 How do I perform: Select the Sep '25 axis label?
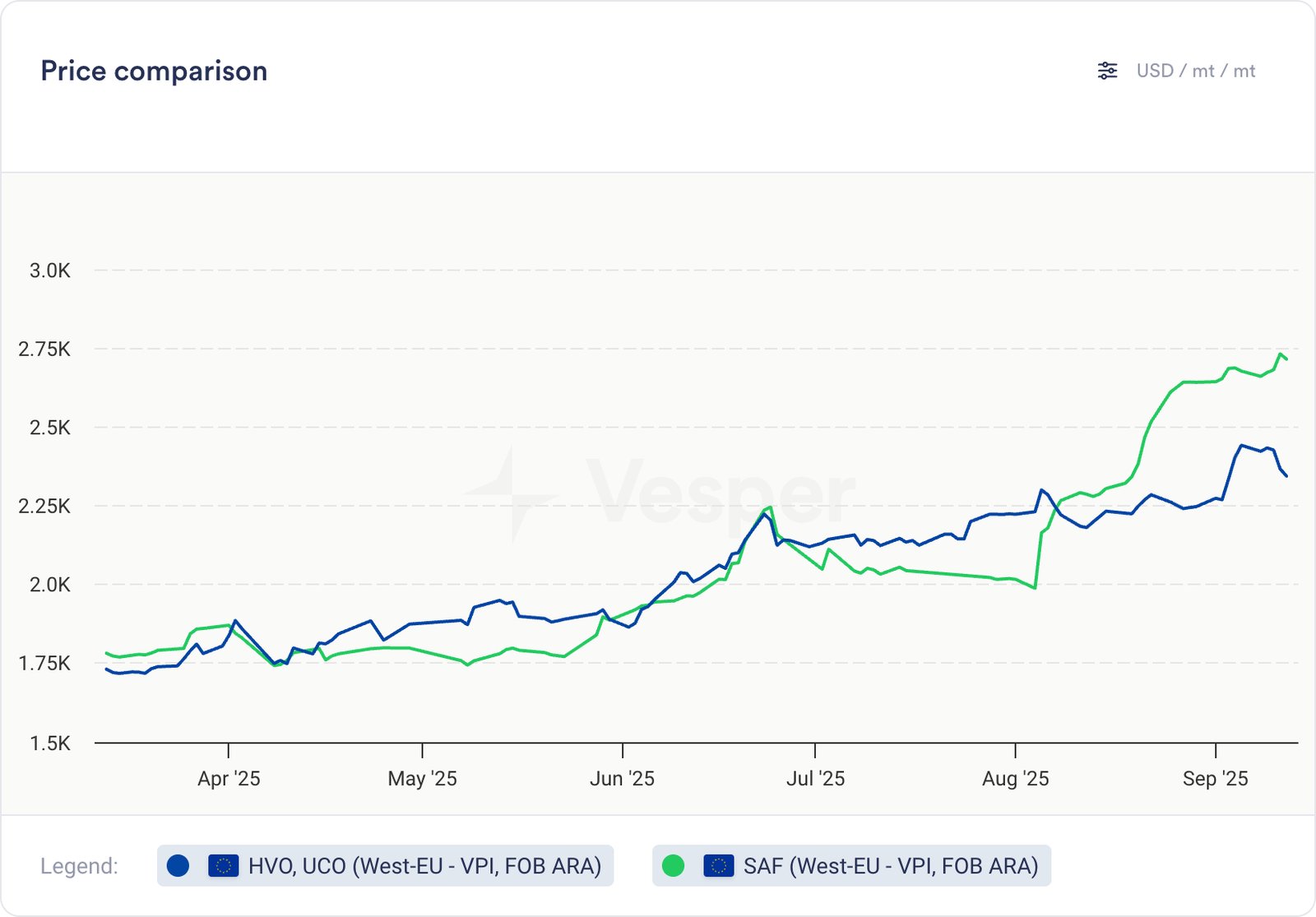pos(1215,778)
